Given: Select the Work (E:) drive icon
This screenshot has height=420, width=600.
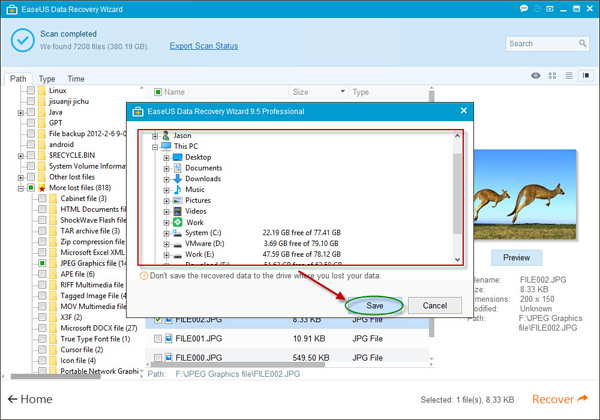Looking at the screenshot, I should click(178, 255).
